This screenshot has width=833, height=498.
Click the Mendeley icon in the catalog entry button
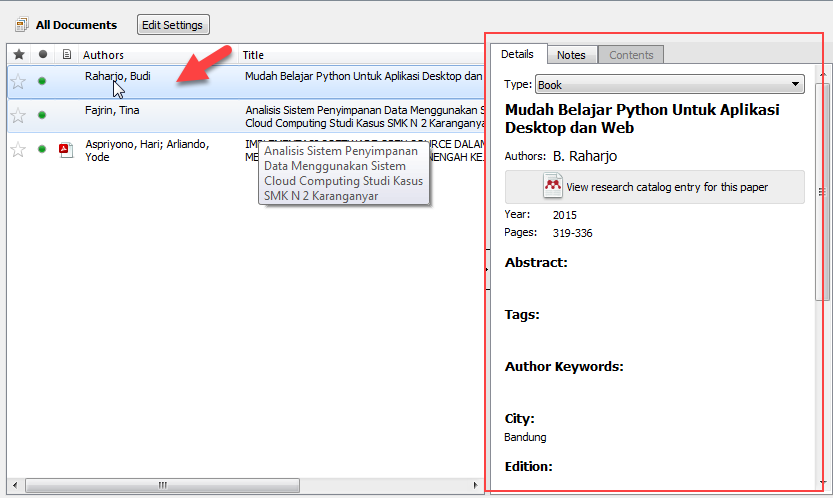pyautogui.click(x=553, y=186)
